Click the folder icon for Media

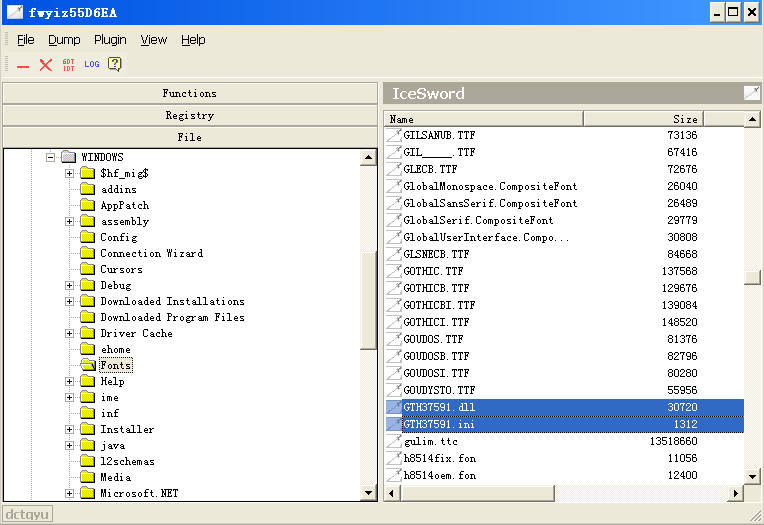pyautogui.click(x=88, y=477)
